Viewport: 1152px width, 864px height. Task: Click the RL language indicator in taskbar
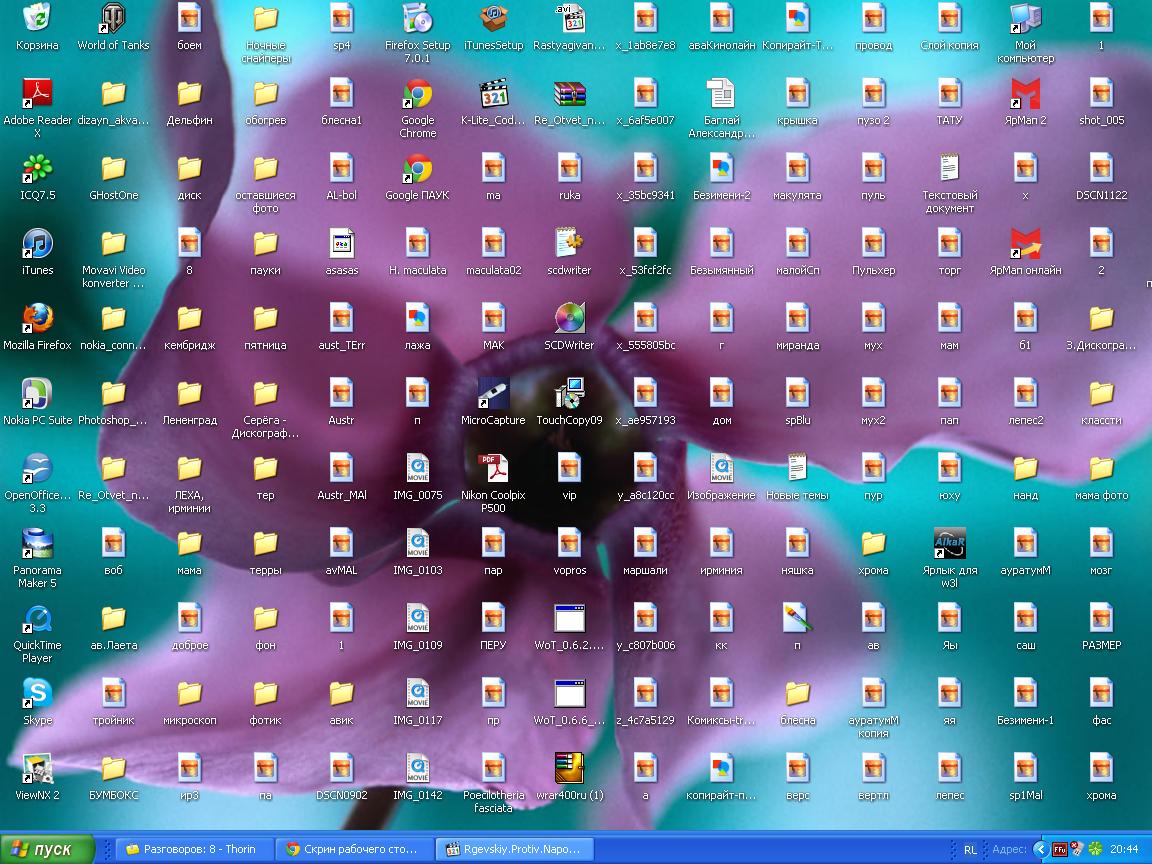pos(970,849)
